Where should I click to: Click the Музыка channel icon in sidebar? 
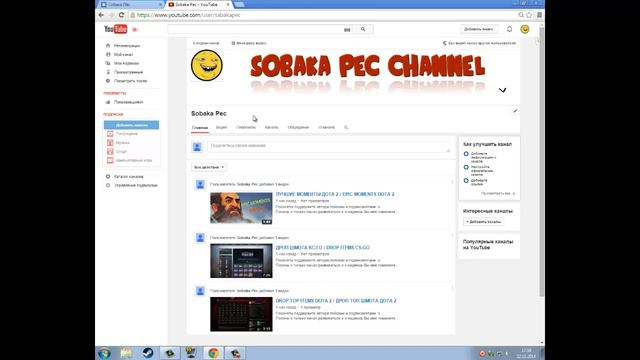pyautogui.click(x=110, y=142)
